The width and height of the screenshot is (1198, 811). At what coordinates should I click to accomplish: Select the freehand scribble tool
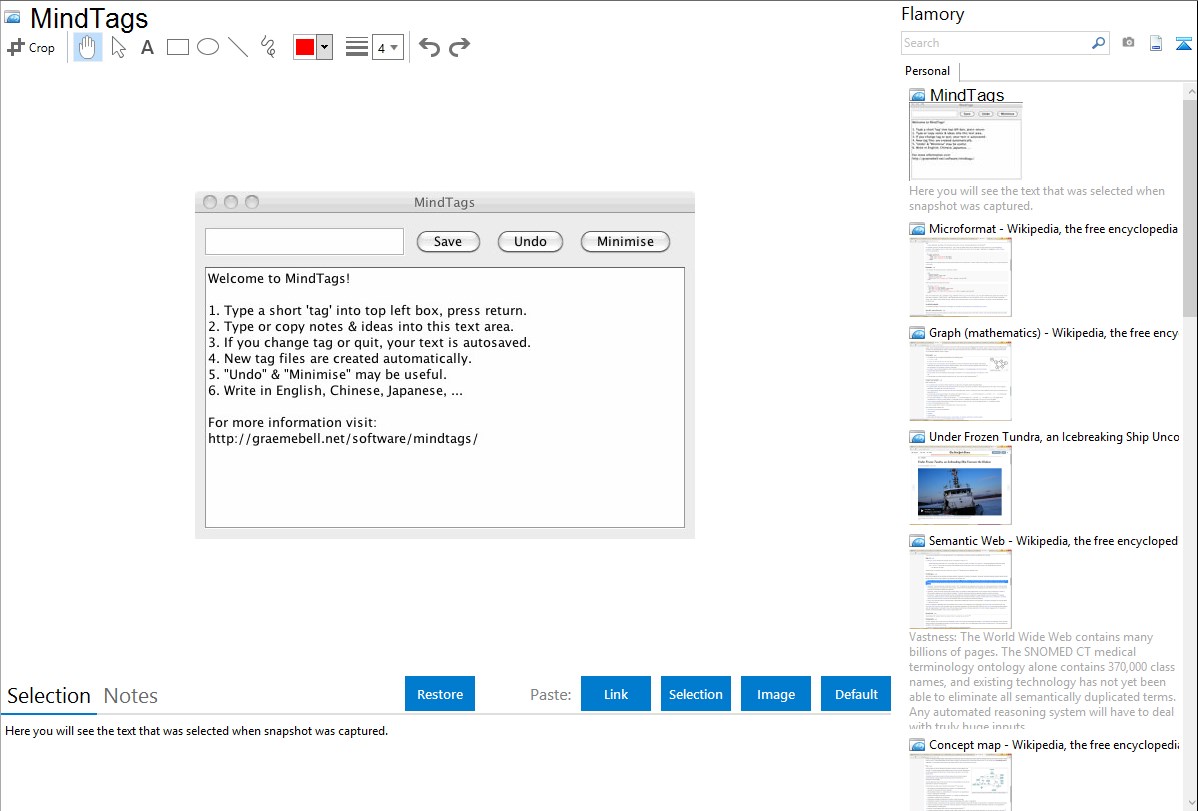coord(268,47)
